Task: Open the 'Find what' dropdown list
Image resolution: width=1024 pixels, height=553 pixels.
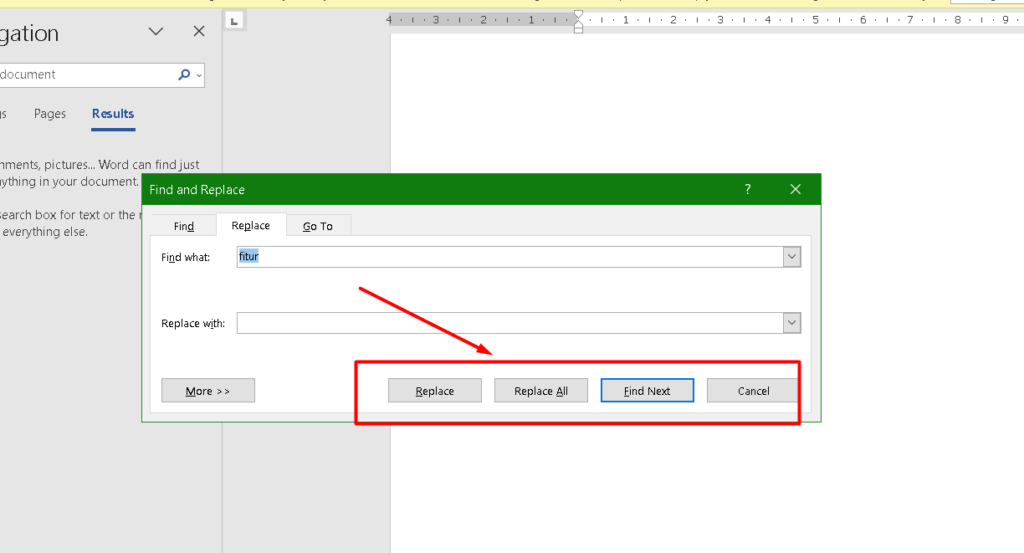Action: [x=792, y=257]
